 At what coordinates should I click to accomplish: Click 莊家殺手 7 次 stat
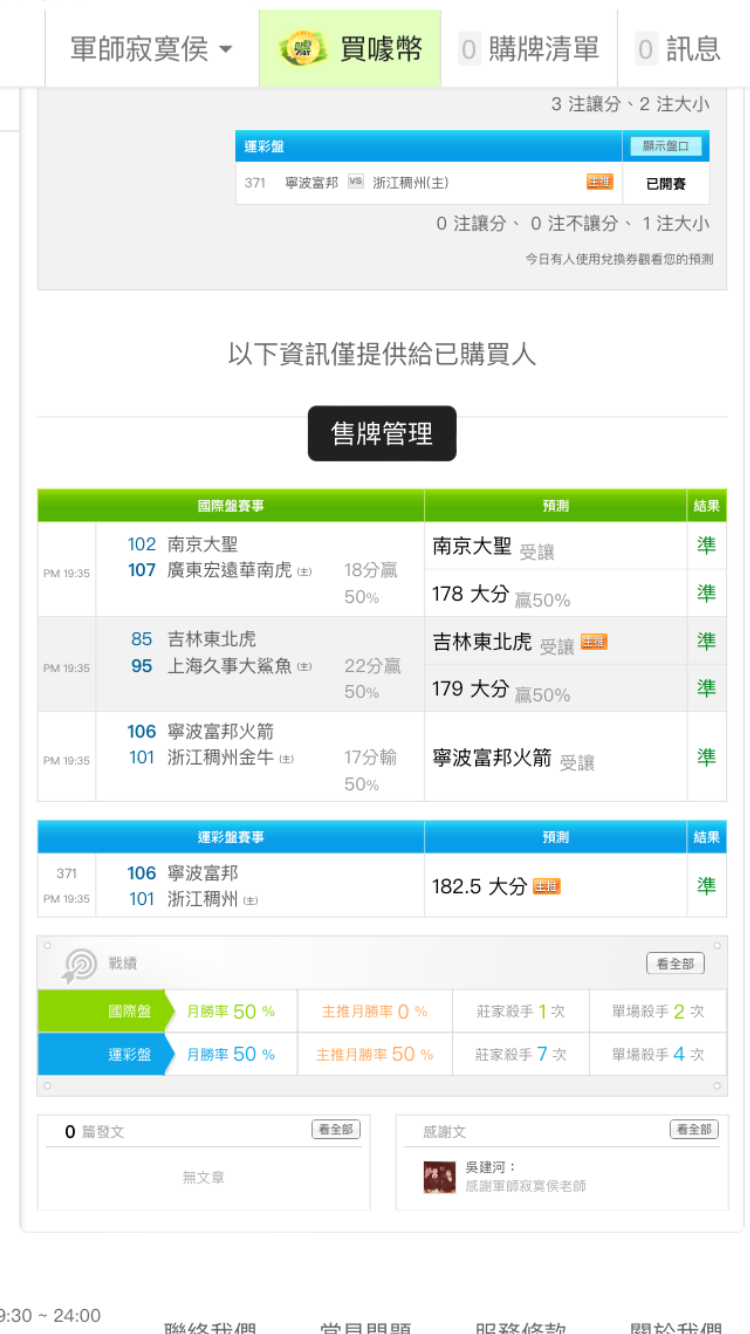click(x=521, y=1054)
